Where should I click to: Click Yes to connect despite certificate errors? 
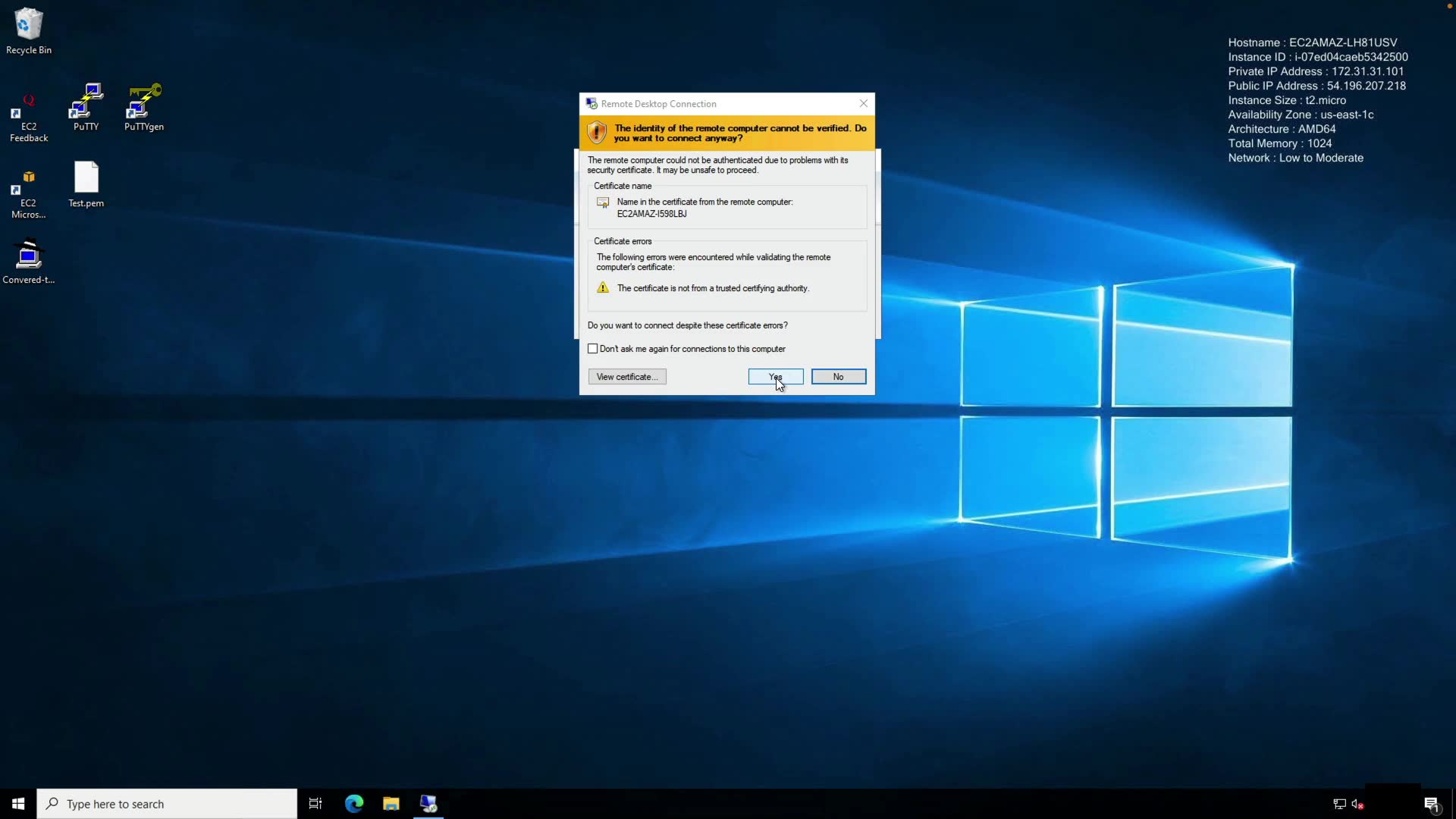pyautogui.click(x=775, y=377)
